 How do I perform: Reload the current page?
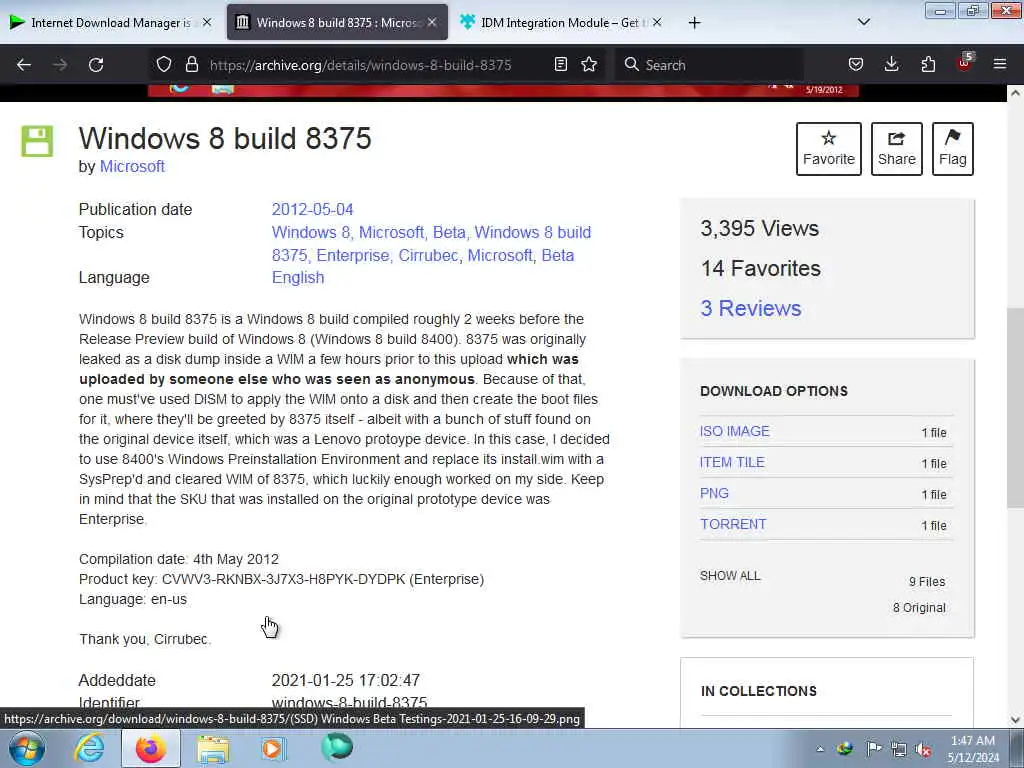click(x=96, y=65)
